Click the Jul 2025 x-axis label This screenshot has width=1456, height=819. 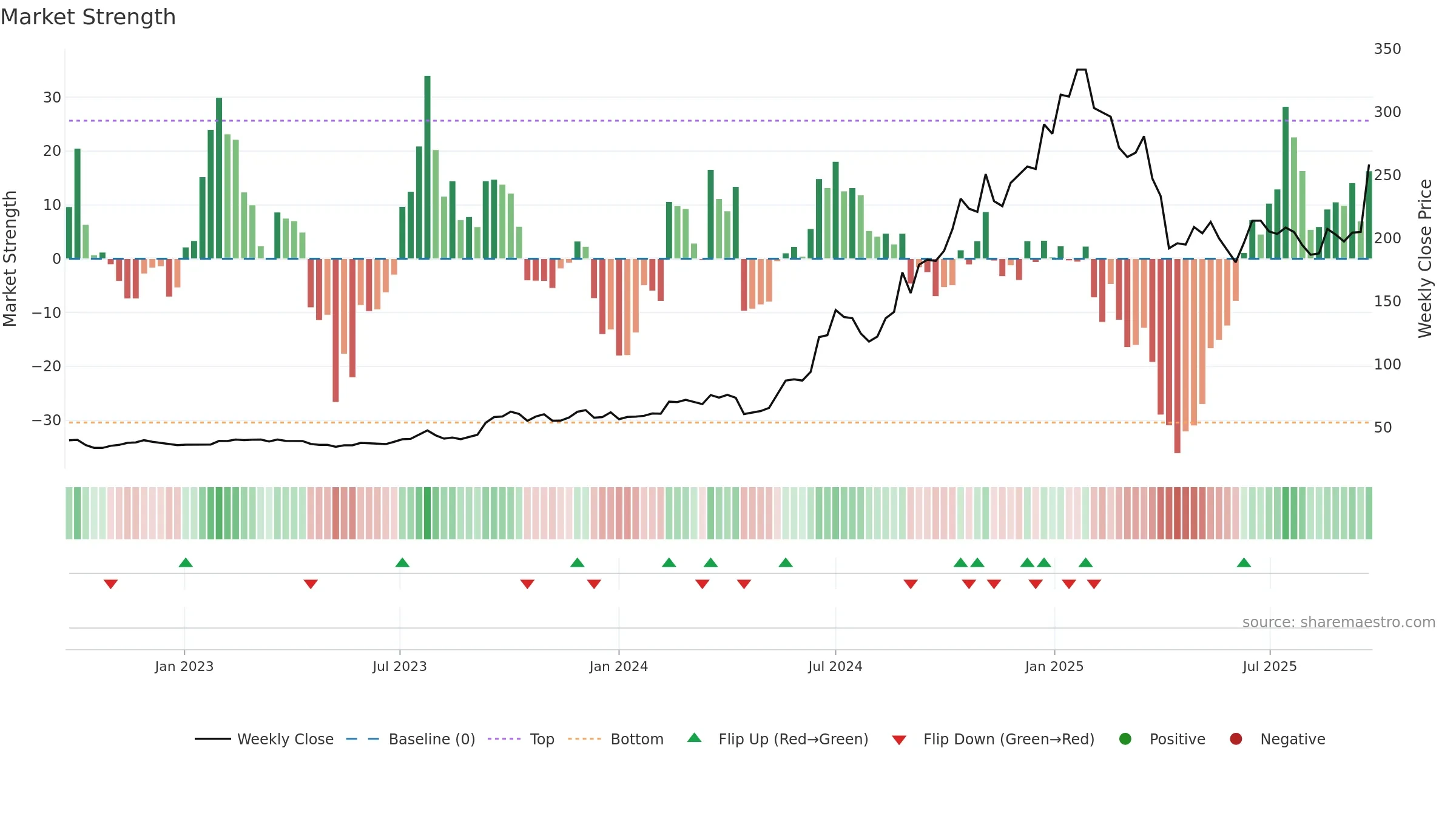pos(1270,666)
